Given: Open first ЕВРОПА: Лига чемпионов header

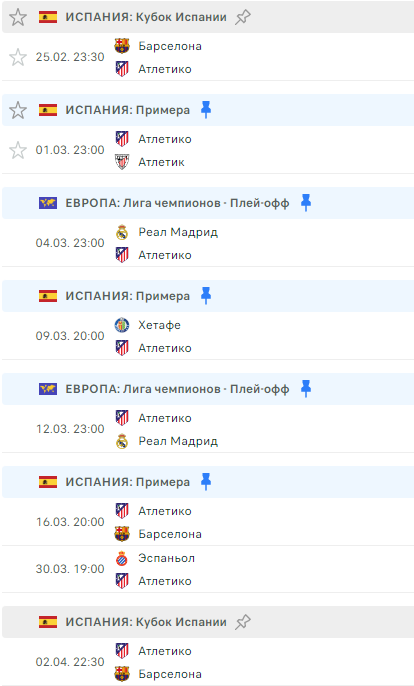Looking at the screenshot, I should 177,203.
